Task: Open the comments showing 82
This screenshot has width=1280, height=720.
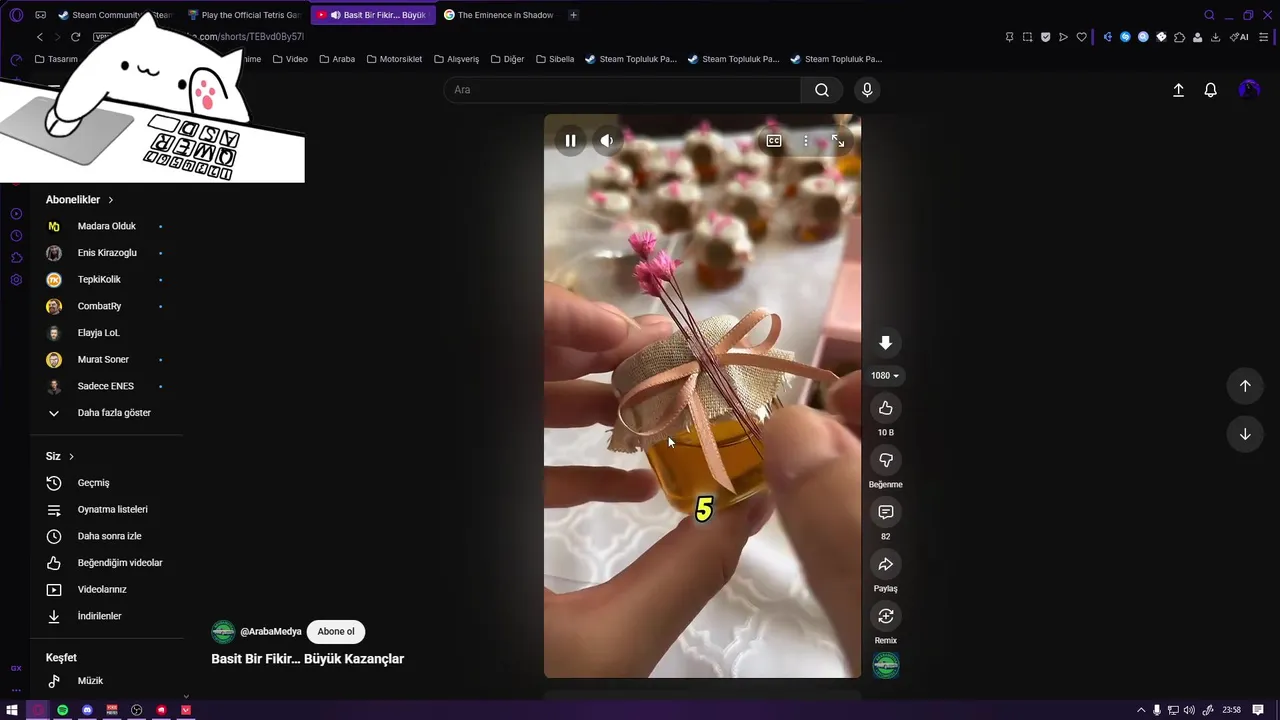Action: 885,512
